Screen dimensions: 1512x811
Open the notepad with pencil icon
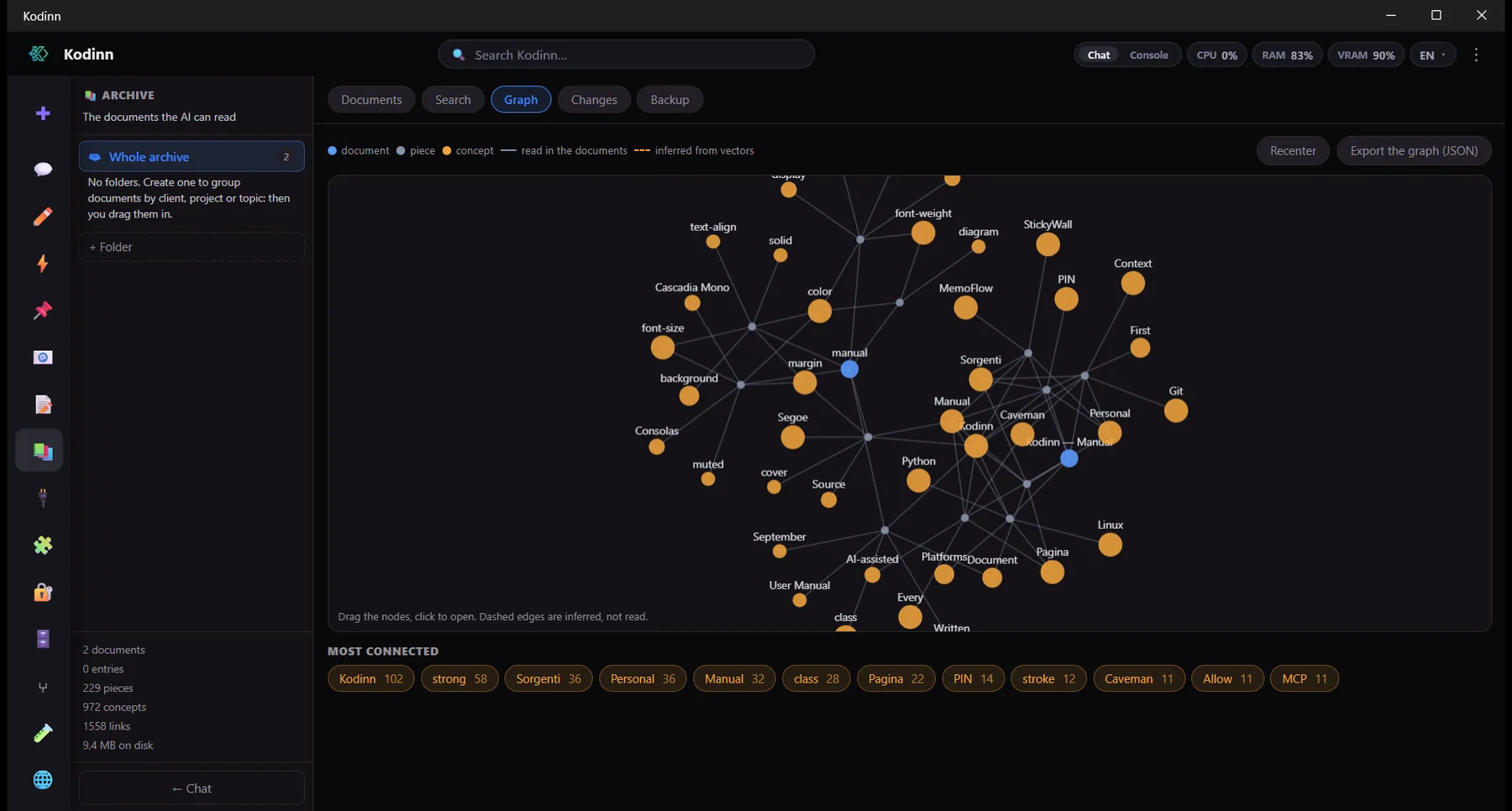tap(43, 405)
